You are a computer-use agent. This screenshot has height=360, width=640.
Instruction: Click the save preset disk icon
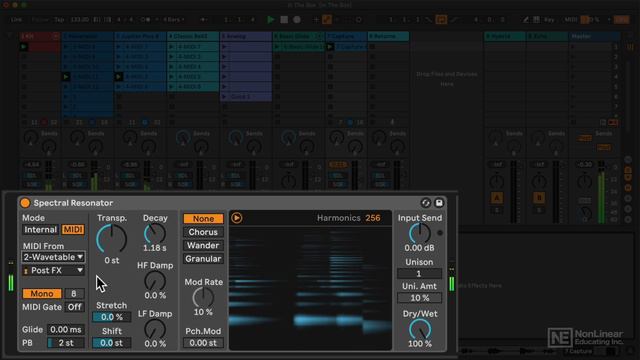[x=439, y=203]
